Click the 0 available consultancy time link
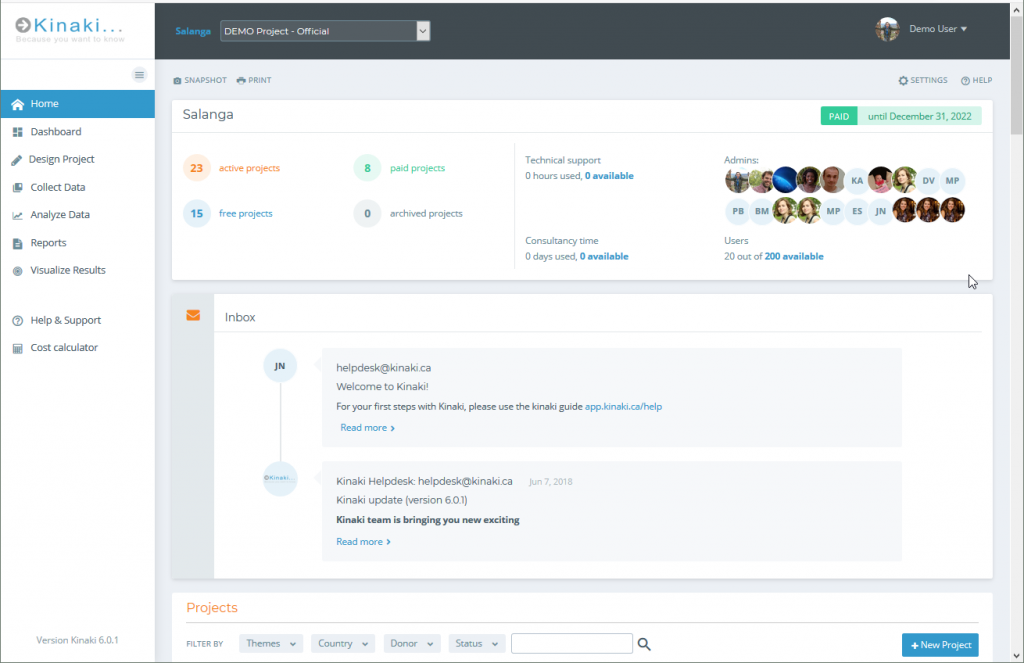1024x663 pixels. click(x=604, y=257)
